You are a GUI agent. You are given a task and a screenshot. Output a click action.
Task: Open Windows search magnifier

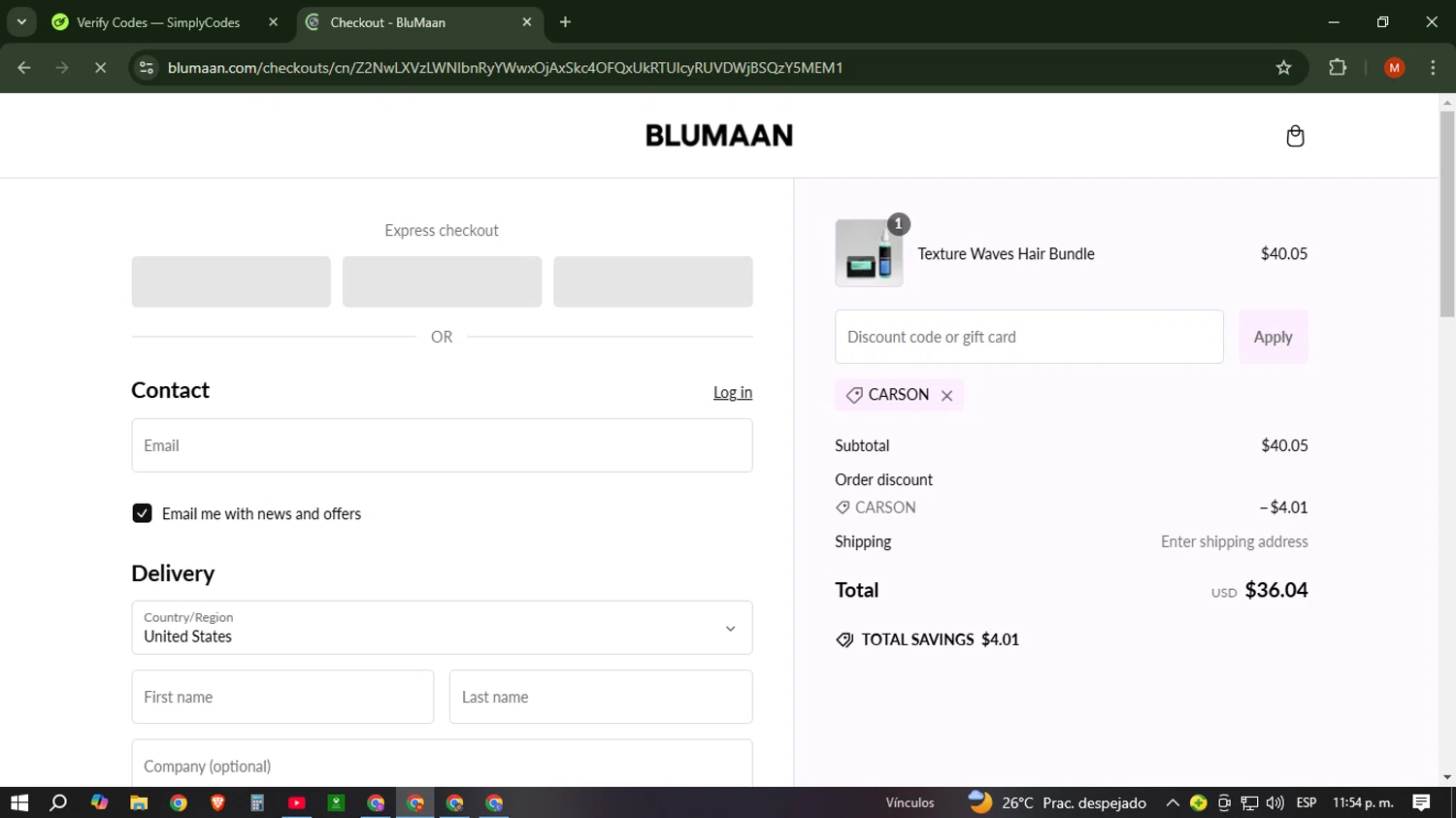click(58, 802)
